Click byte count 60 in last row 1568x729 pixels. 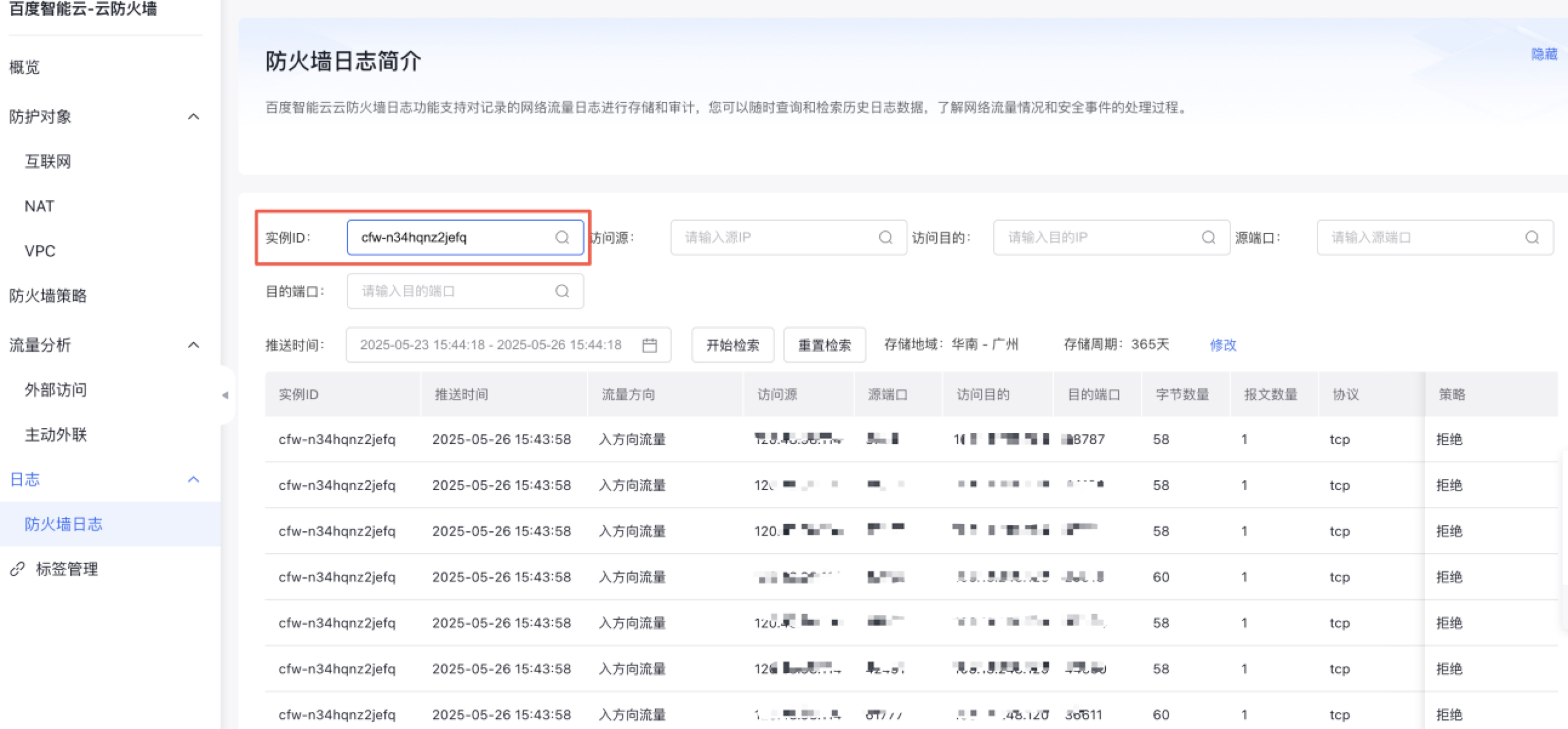(x=1161, y=714)
